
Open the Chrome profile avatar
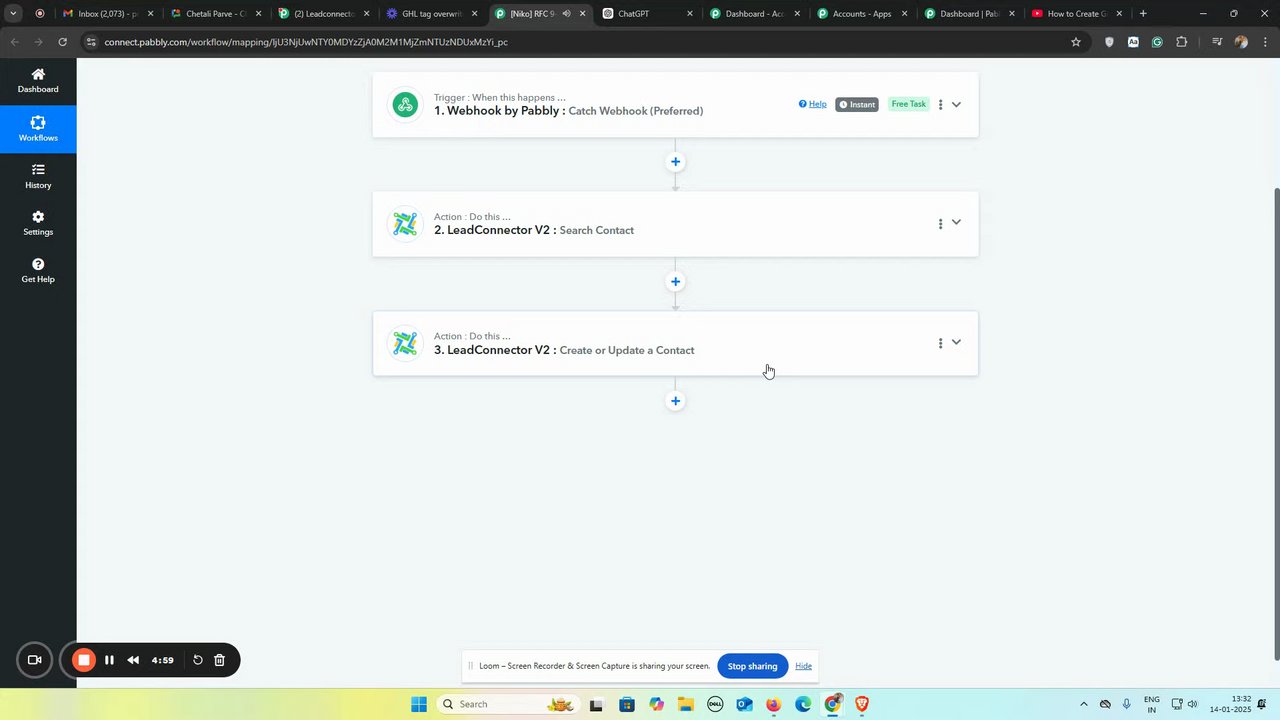(1241, 42)
